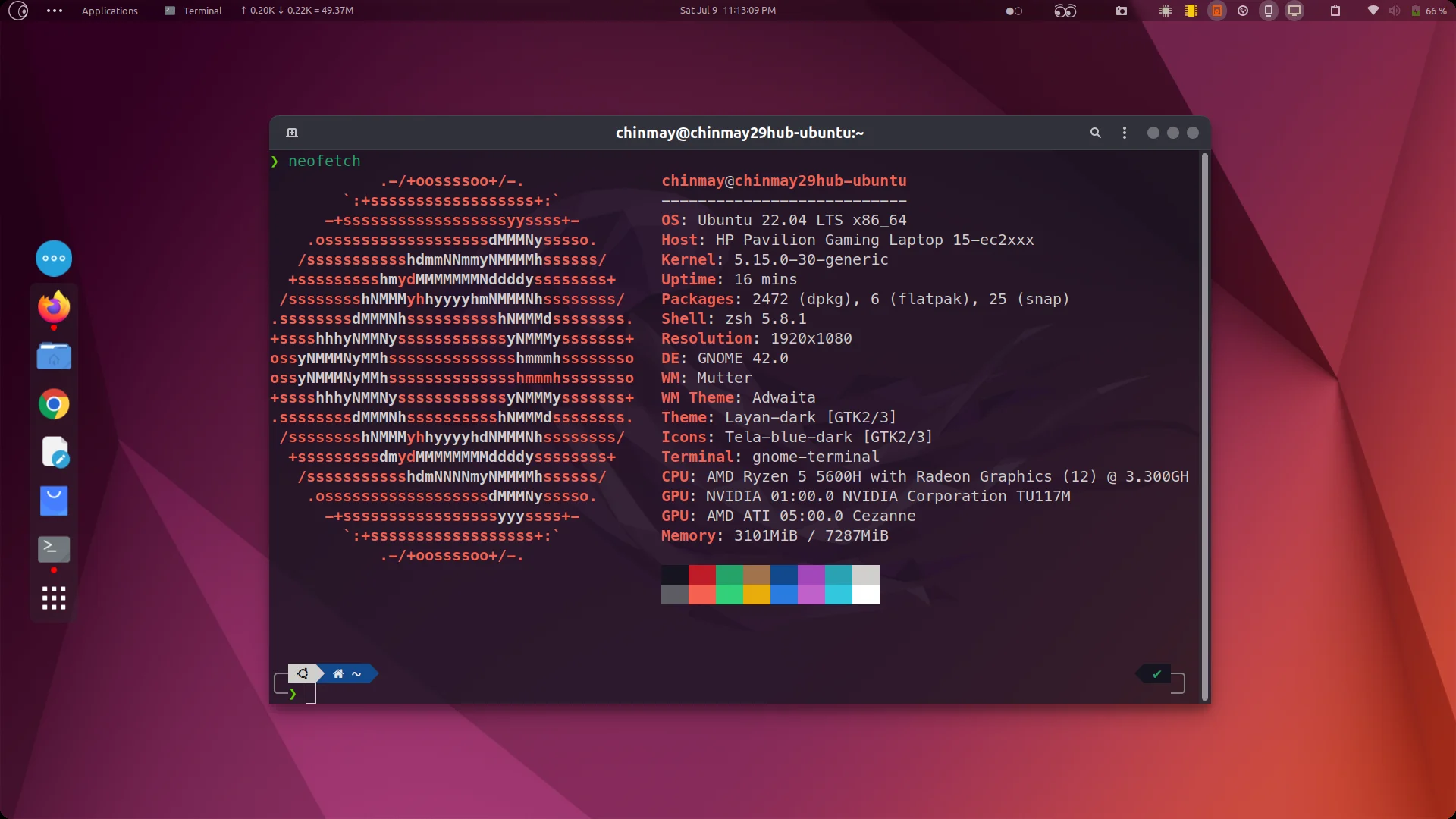
Task: Click the Ubuntu logo segment in the prompt
Action: pos(303,673)
